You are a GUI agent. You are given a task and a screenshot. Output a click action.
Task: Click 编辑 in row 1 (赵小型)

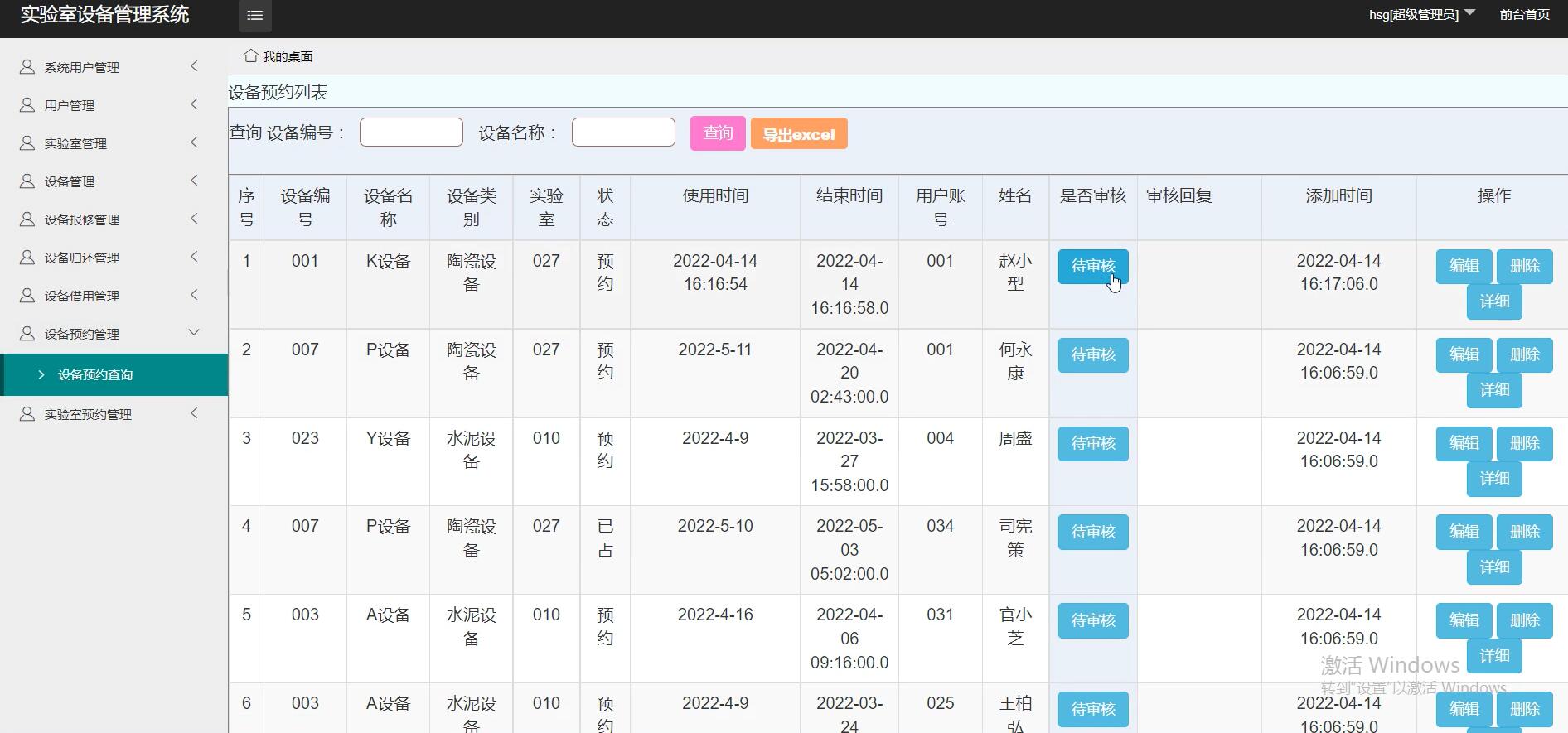coord(1464,266)
